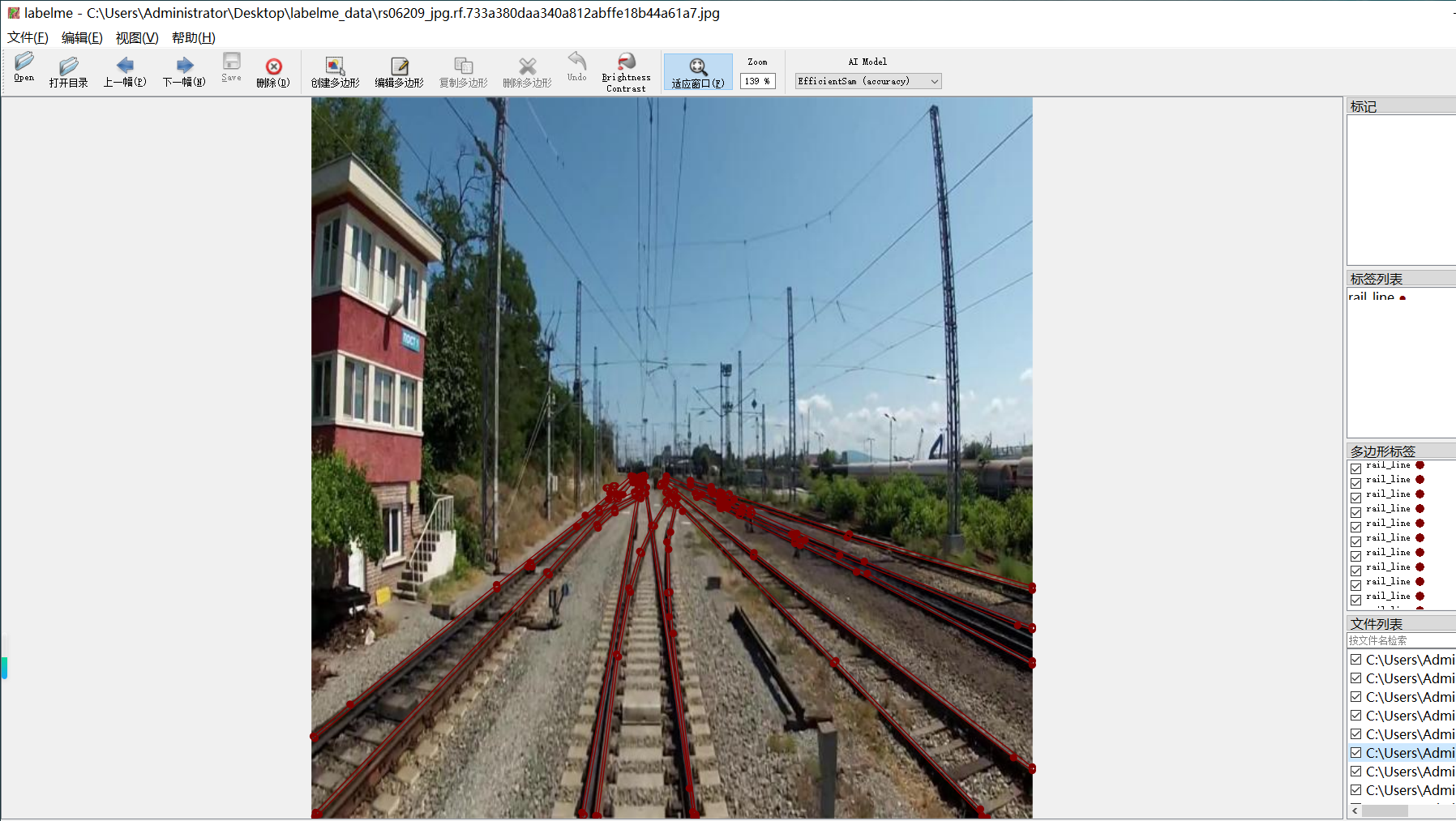
Task: Go to previous image 上一幅
Action: (x=125, y=71)
